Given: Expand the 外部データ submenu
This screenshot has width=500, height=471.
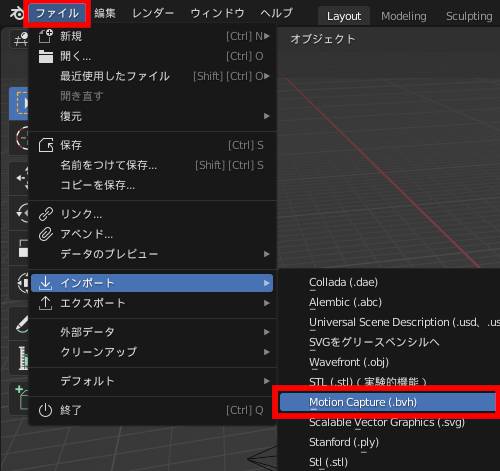Looking at the screenshot, I should 152,332.
